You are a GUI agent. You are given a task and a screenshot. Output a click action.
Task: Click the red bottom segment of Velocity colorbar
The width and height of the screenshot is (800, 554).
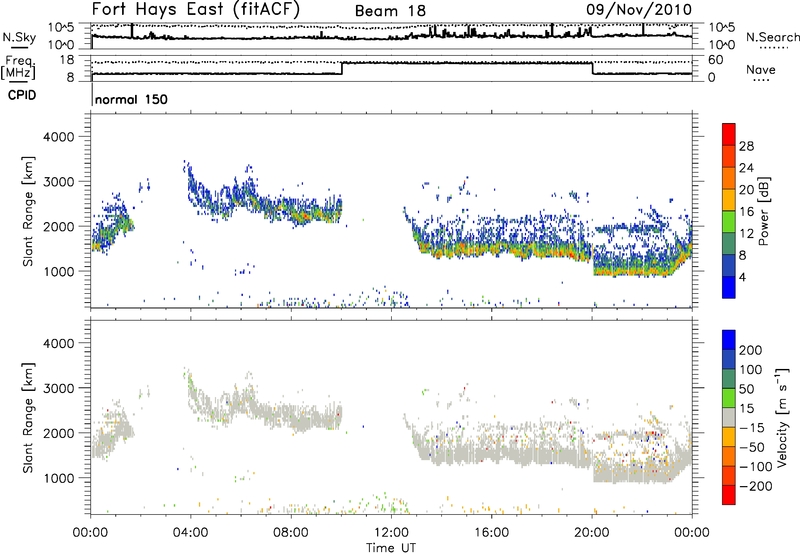(x=729, y=495)
